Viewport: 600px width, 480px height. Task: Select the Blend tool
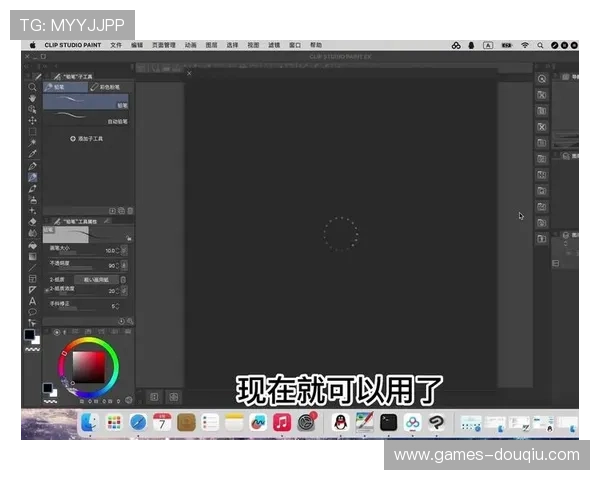click(x=33, y=233)
